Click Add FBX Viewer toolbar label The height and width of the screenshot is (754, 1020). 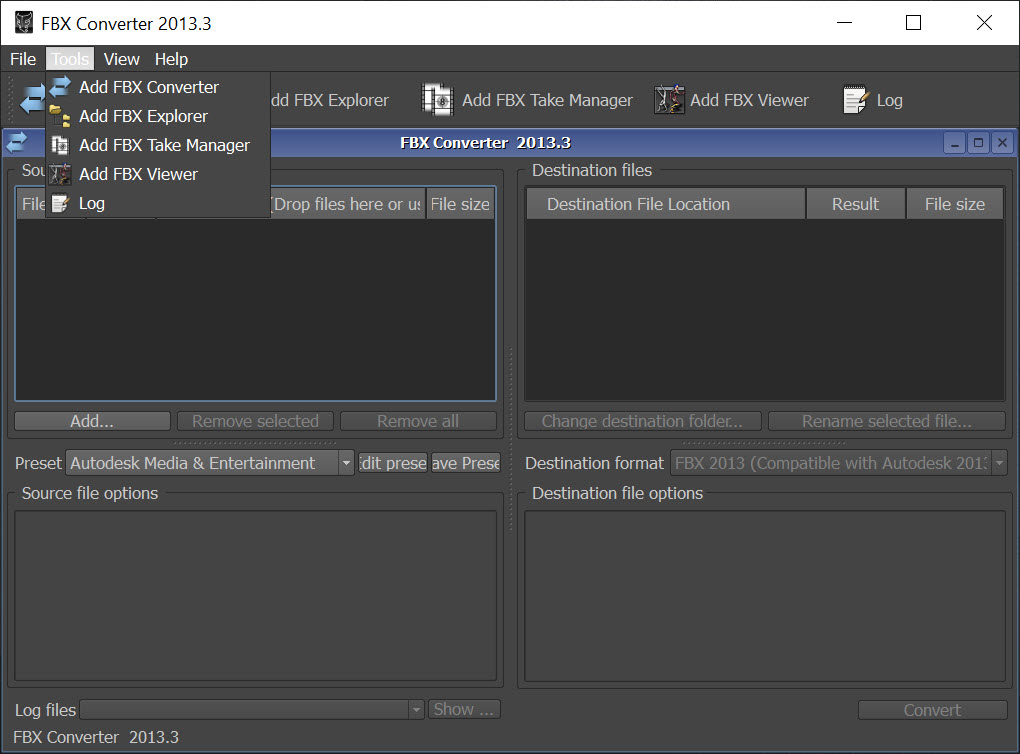(x=749, y=100)
